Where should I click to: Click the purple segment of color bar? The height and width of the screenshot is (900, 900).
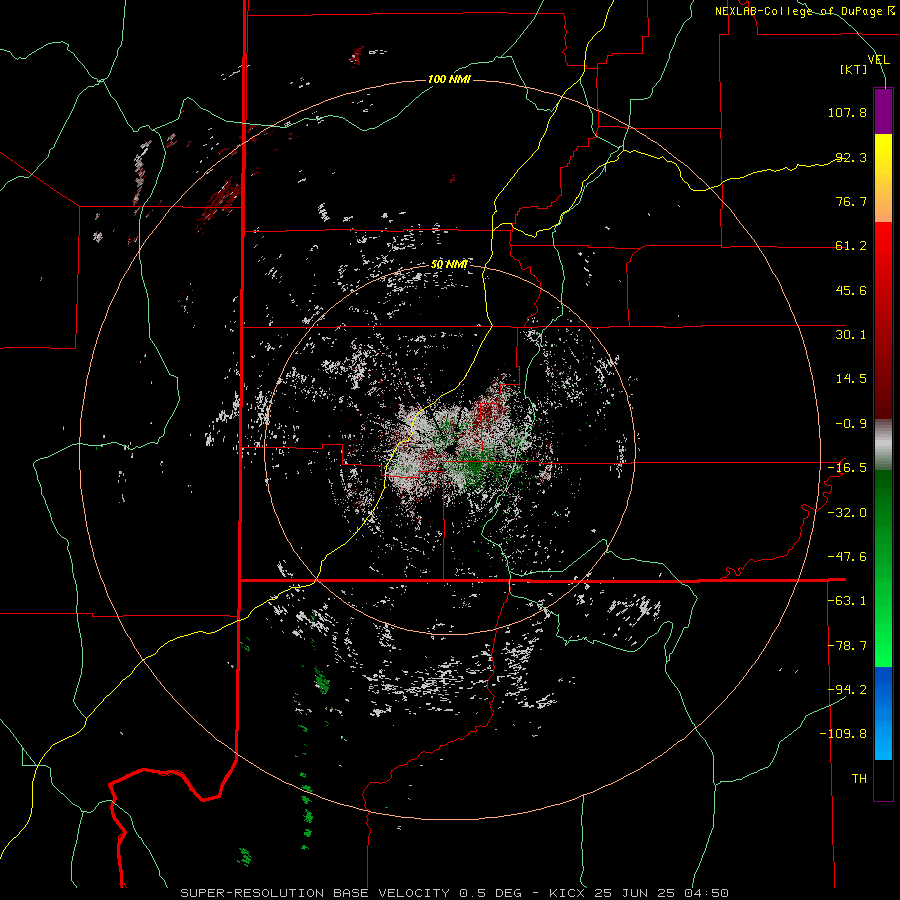(x=883, y=111)
